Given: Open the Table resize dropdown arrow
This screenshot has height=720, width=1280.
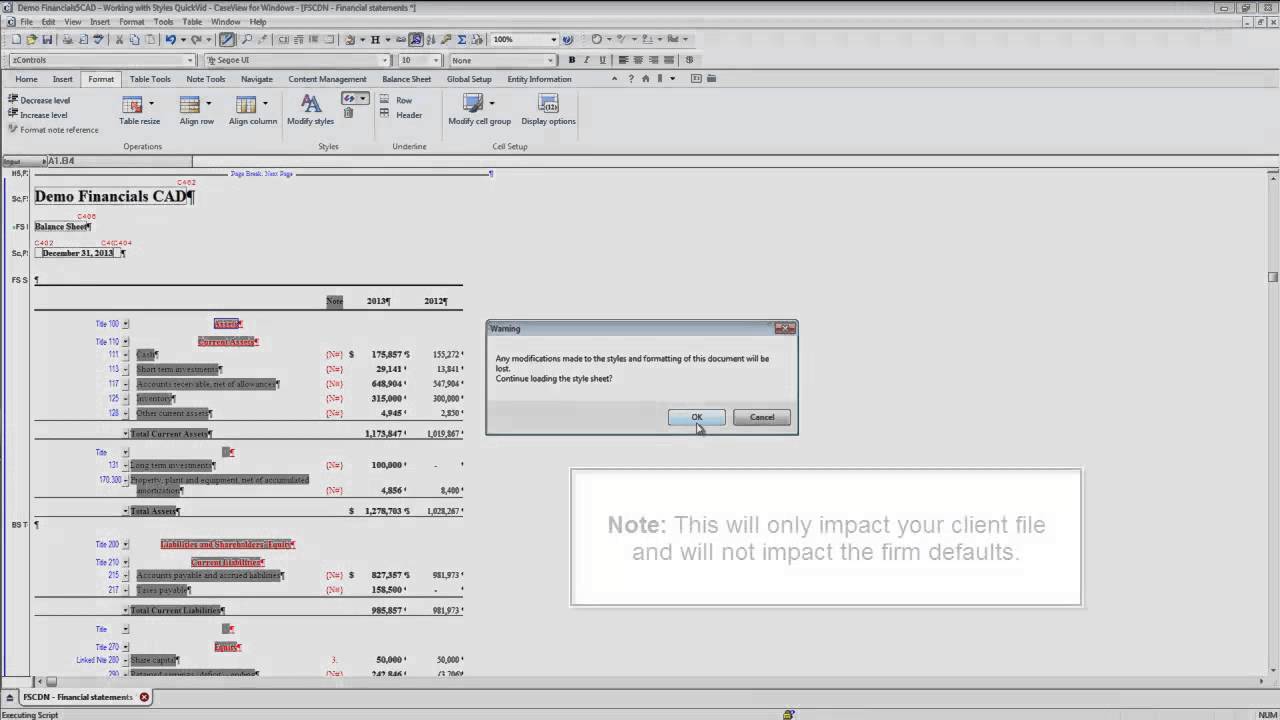Looking at the screenshot, I should 151,103.
